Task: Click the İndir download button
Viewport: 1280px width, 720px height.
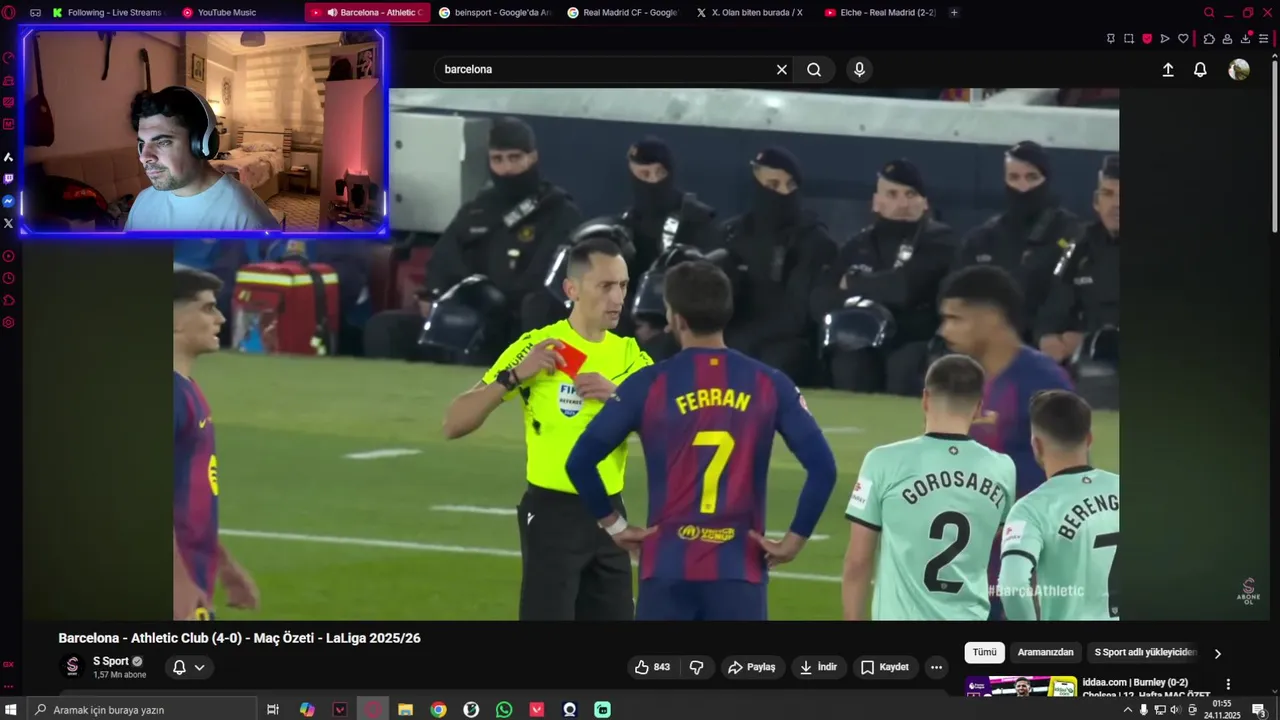Action: 818,667
